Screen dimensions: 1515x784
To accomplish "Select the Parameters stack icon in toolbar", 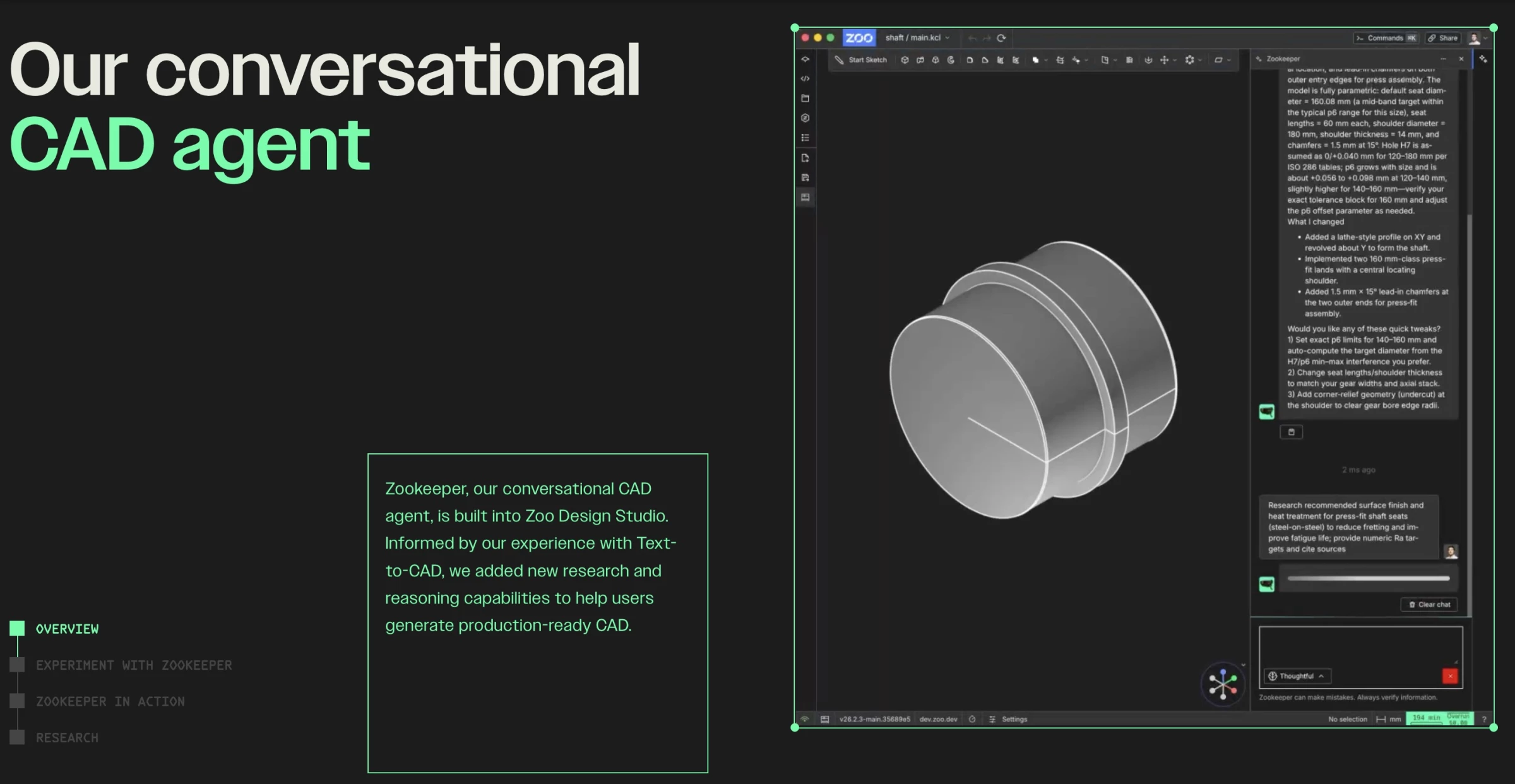I will (1129, 60).
